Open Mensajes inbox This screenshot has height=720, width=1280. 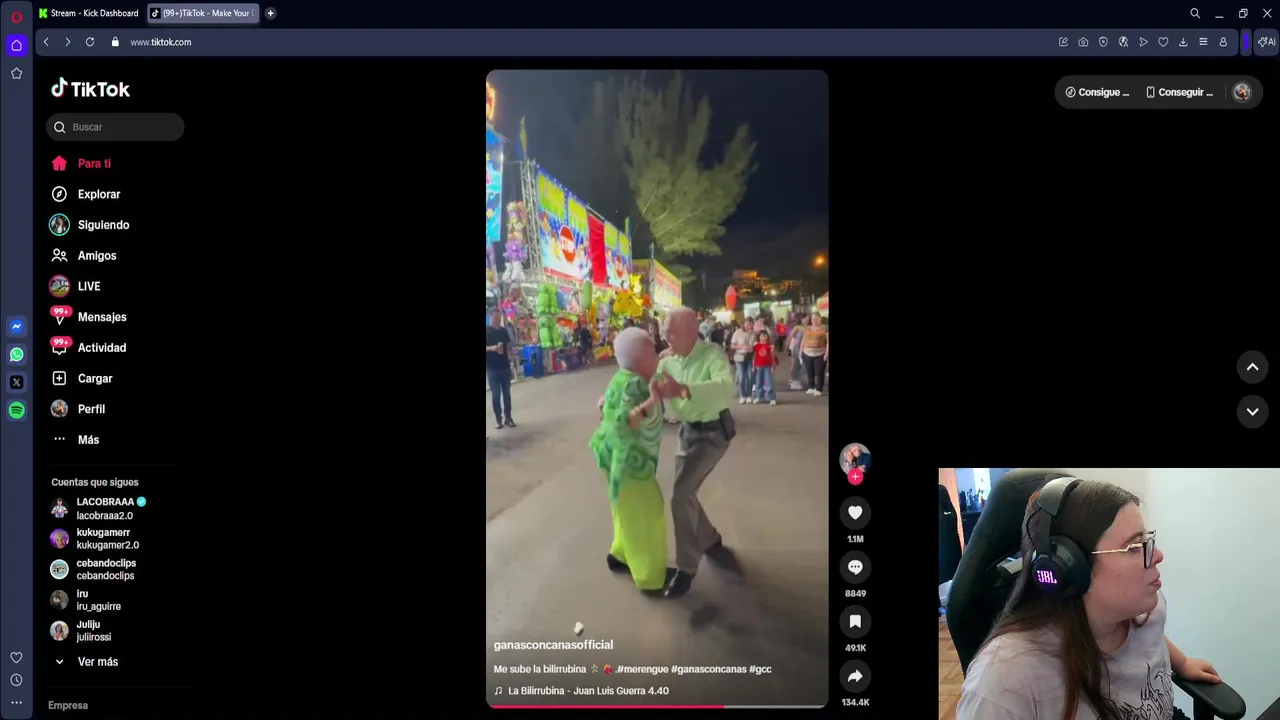(x=88, y=317)
